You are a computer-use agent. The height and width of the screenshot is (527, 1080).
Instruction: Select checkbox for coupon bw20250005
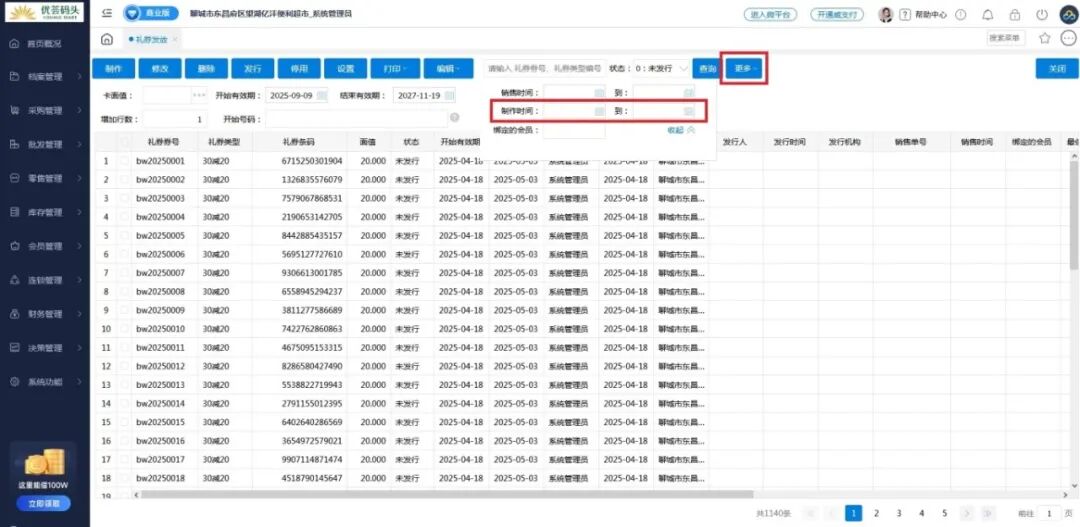tap(125, 236)
